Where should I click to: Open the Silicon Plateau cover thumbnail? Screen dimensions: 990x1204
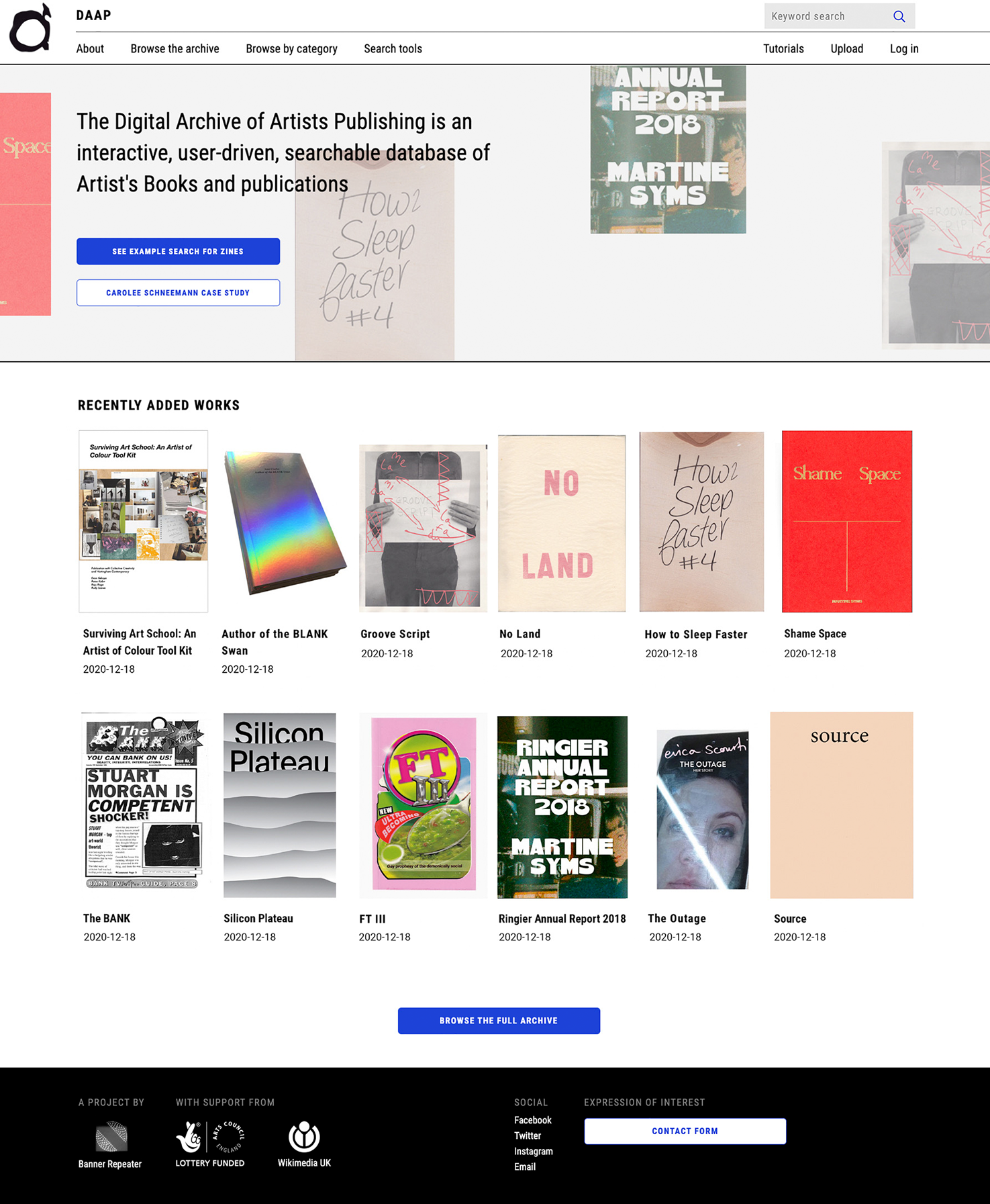279,805
